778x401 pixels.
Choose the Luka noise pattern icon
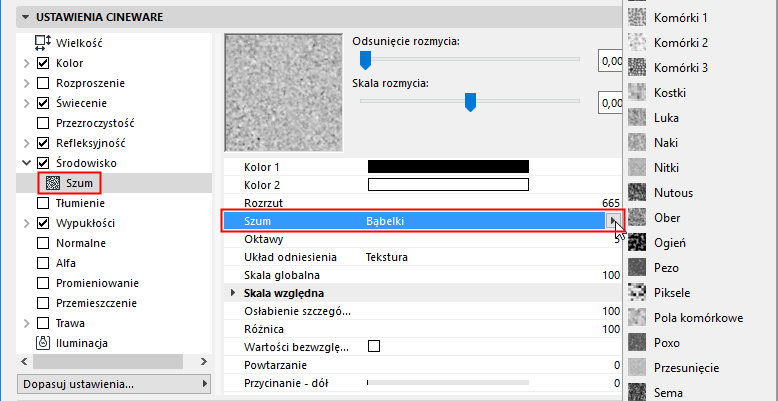click(637, 118)
